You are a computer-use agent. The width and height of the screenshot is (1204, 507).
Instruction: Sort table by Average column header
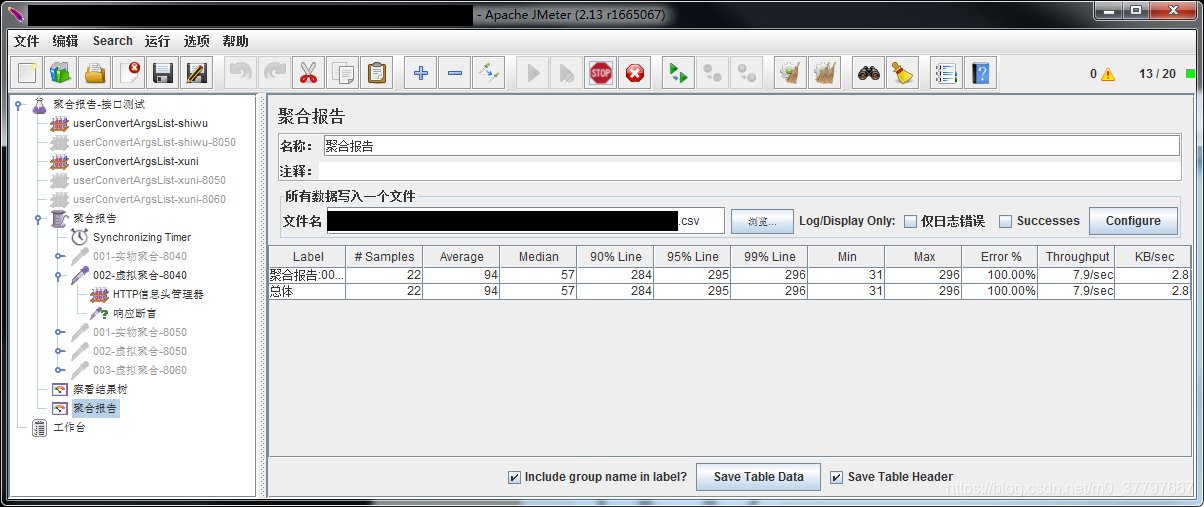461,257
